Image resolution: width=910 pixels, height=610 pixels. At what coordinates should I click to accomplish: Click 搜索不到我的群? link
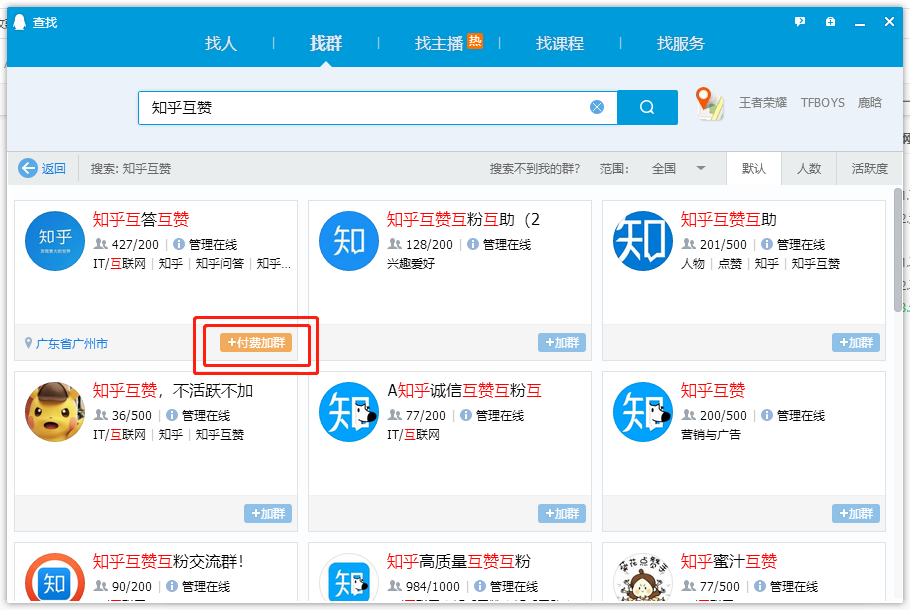[x=535, y=168]
